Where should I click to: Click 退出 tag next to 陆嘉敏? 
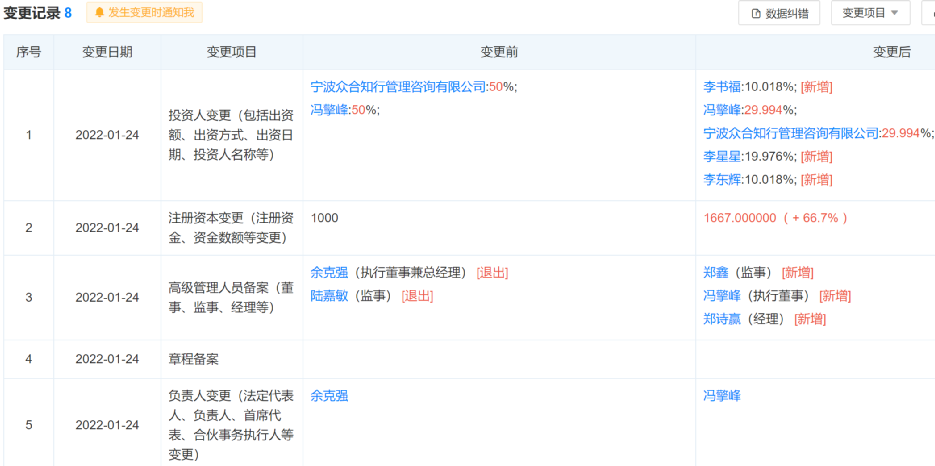[417, 296]
